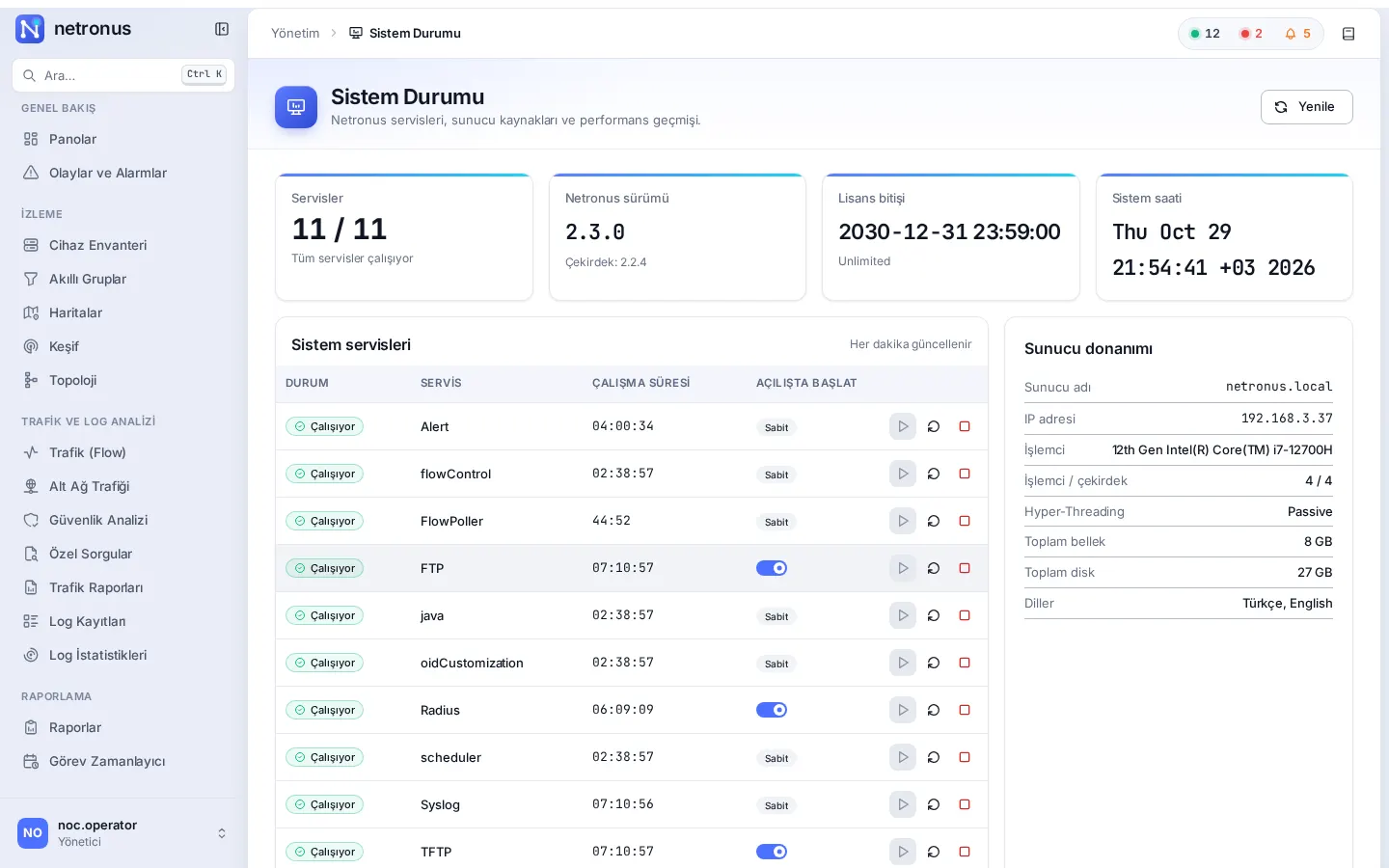Open the alarm bell notifications indicator
The height and width of the screenshot is (868, 1389).
click(1297, 34)
